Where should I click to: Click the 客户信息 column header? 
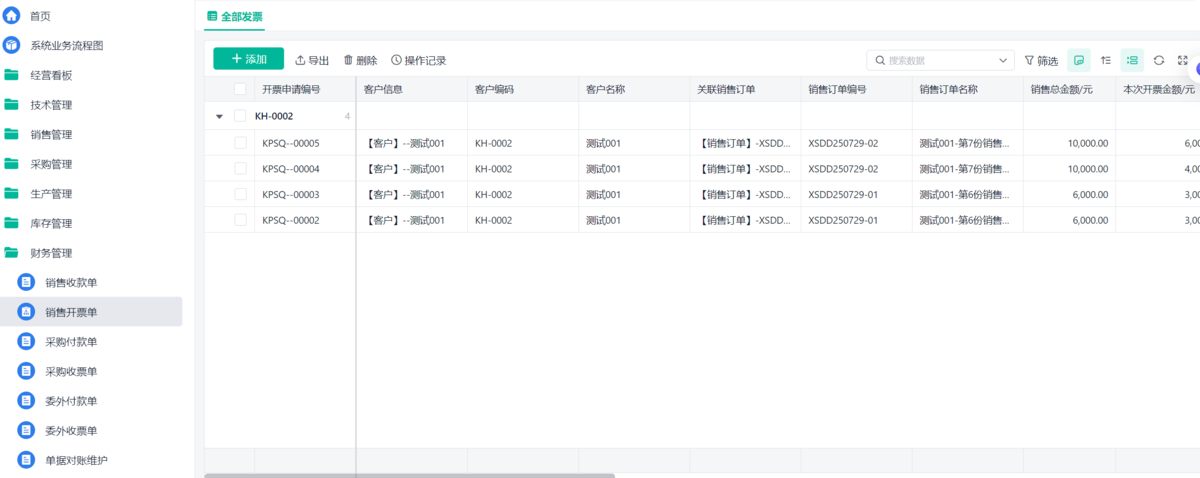click(x=383, y=89)
